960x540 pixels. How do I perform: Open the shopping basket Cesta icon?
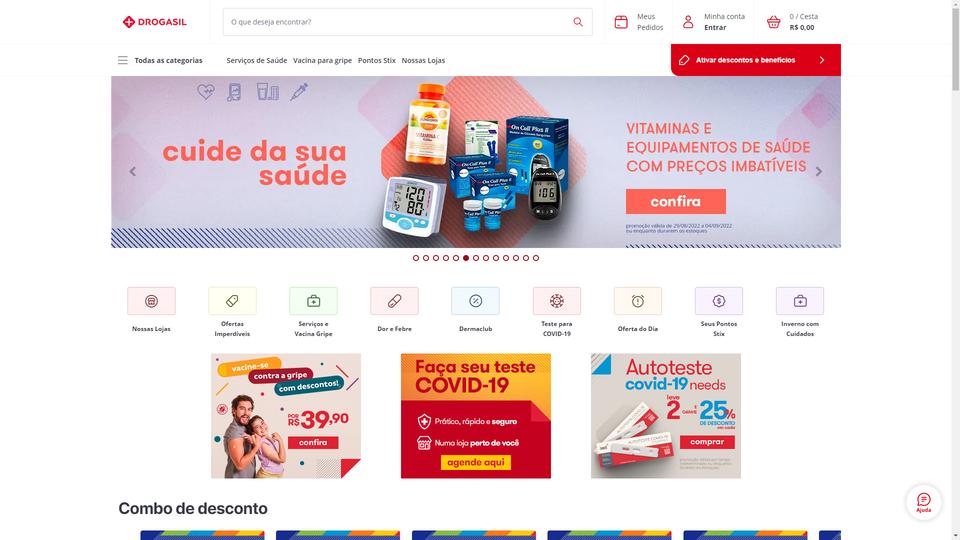click(773, 22)
